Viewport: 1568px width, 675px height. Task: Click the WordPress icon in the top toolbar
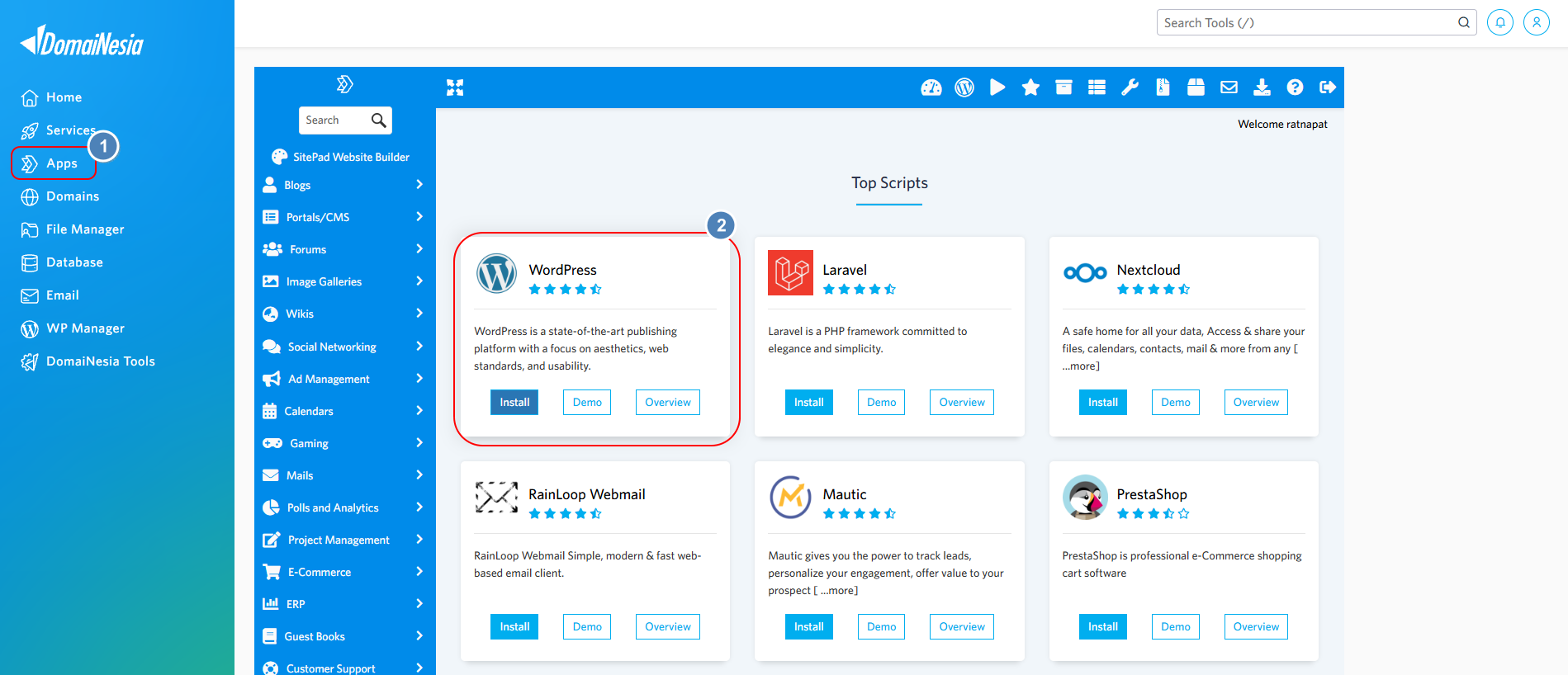[x=964, y=87]
